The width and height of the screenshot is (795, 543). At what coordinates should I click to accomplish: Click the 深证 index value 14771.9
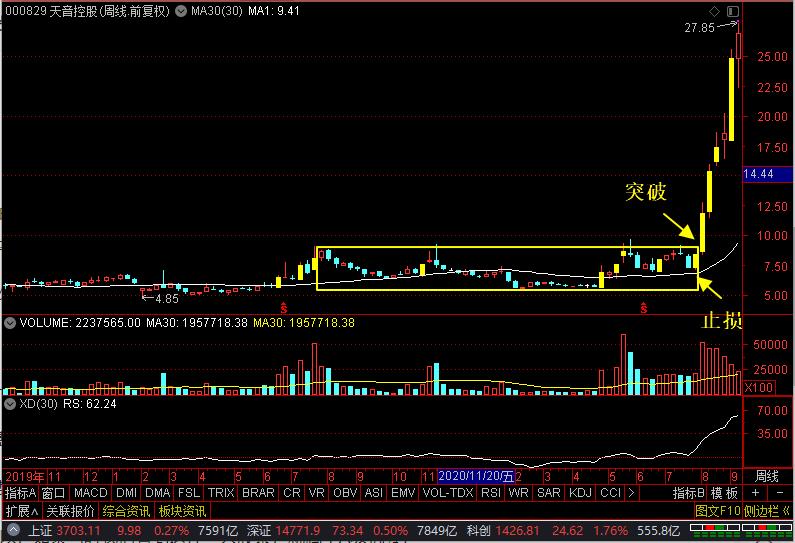click(x=298, y=531)
